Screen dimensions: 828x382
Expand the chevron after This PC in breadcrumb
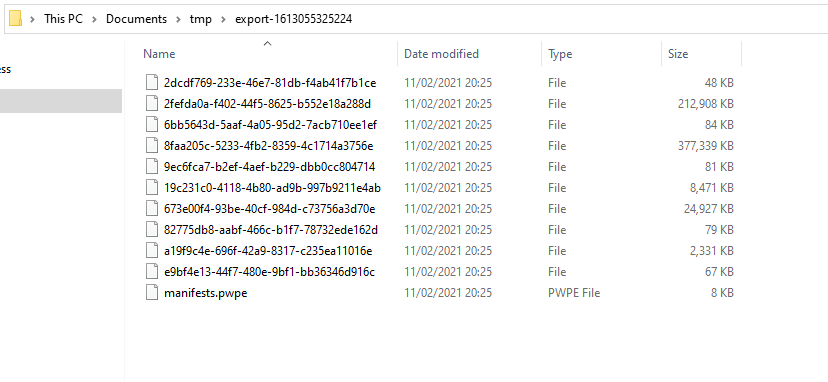pyautogui.click(x=95, y=20)
